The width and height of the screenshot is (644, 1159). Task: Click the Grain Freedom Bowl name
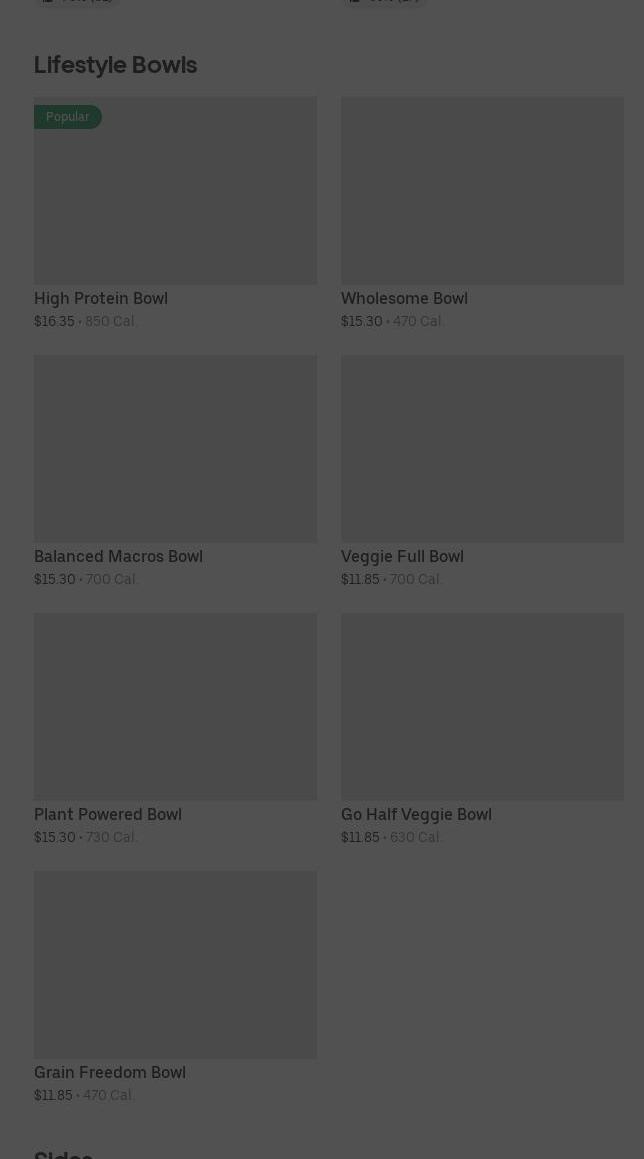[109, 1072]
